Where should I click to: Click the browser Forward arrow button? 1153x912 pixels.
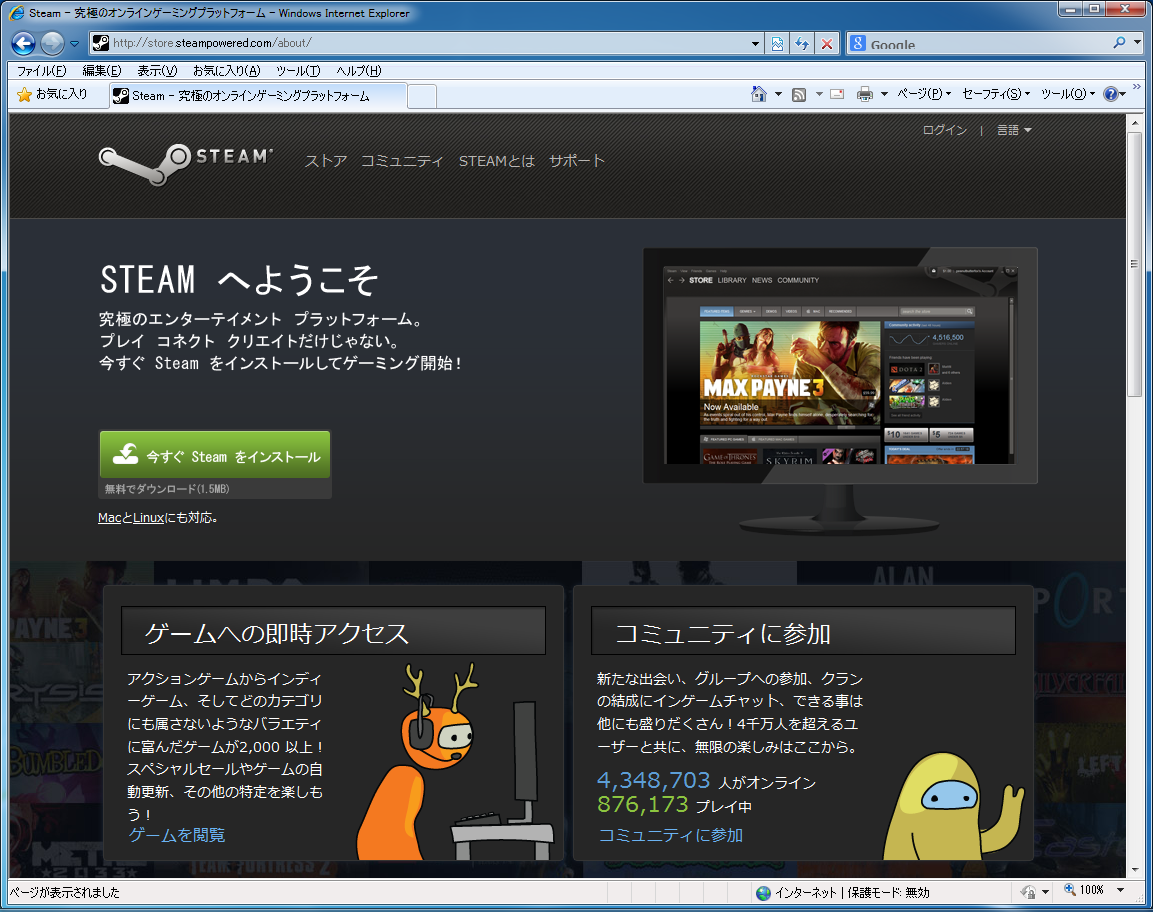52,43
